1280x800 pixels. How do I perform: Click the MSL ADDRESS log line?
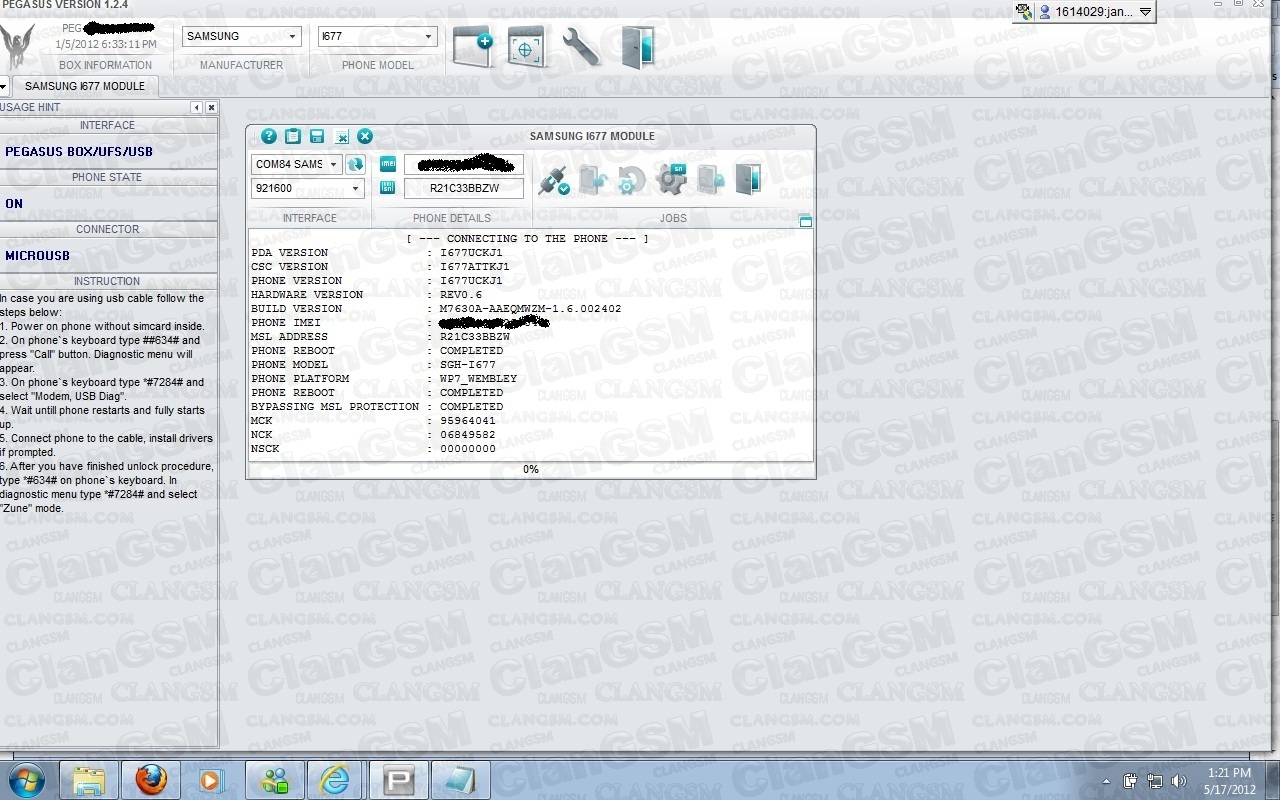pyautogui.click(x=380, y=337)
